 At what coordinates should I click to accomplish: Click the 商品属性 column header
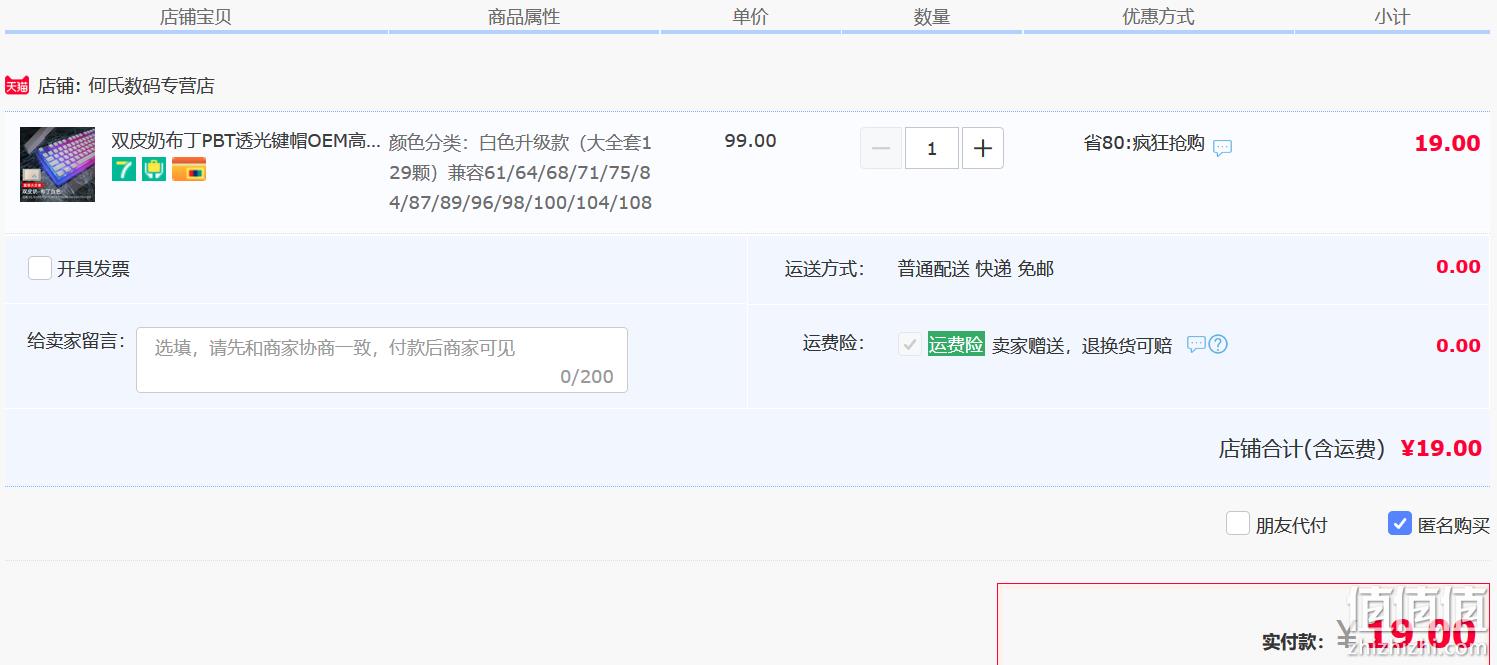[x=524, y=17]
